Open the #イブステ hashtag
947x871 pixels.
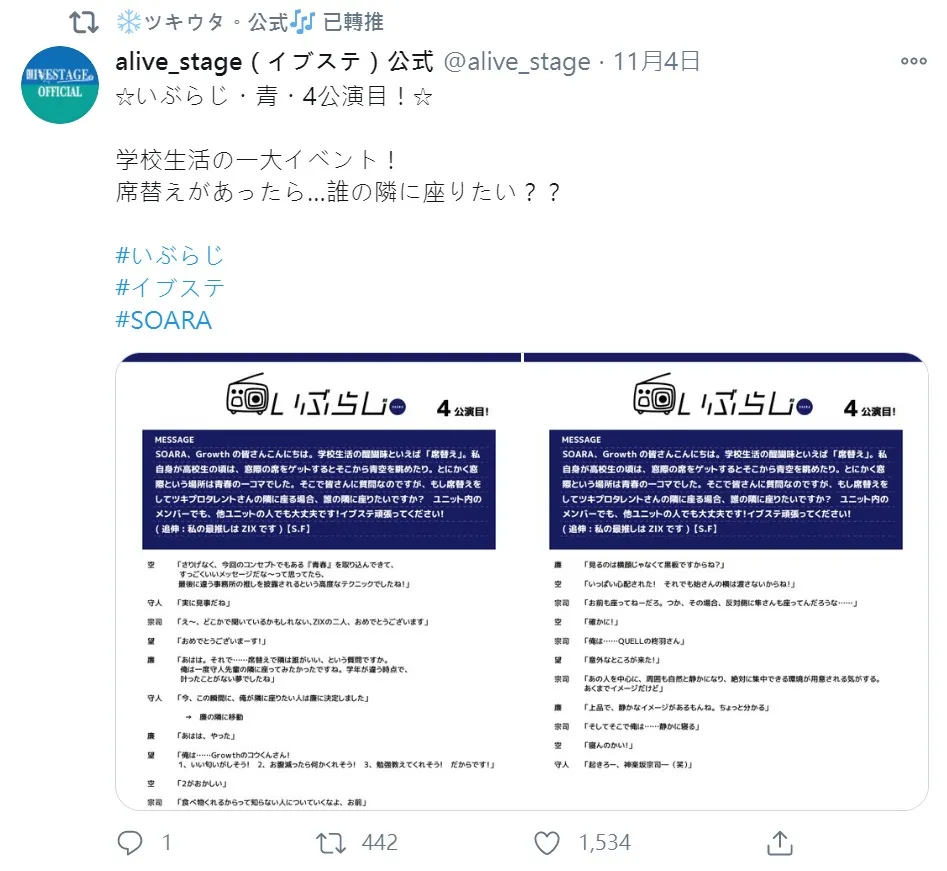(170, 288)
